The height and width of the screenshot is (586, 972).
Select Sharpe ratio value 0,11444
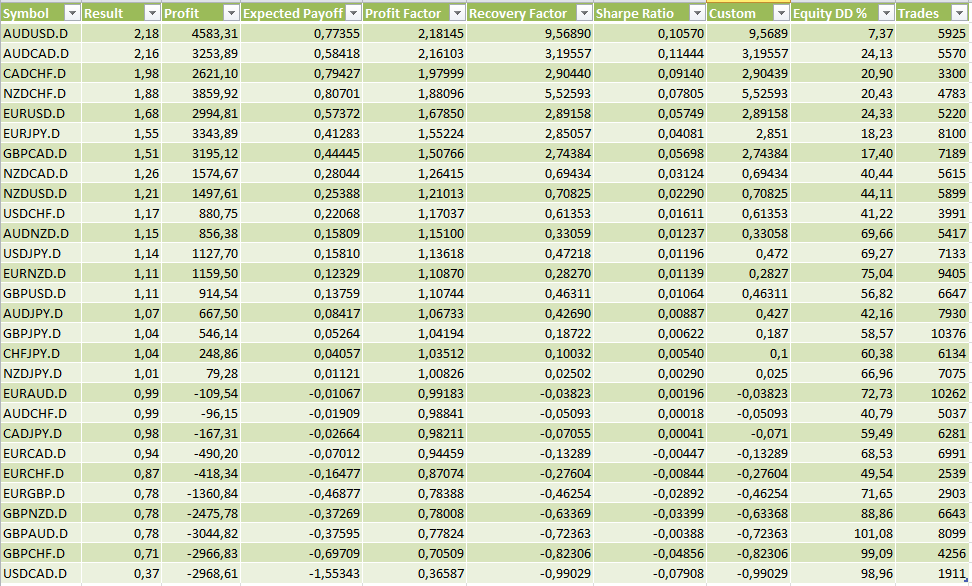click(x=650, y=53)
